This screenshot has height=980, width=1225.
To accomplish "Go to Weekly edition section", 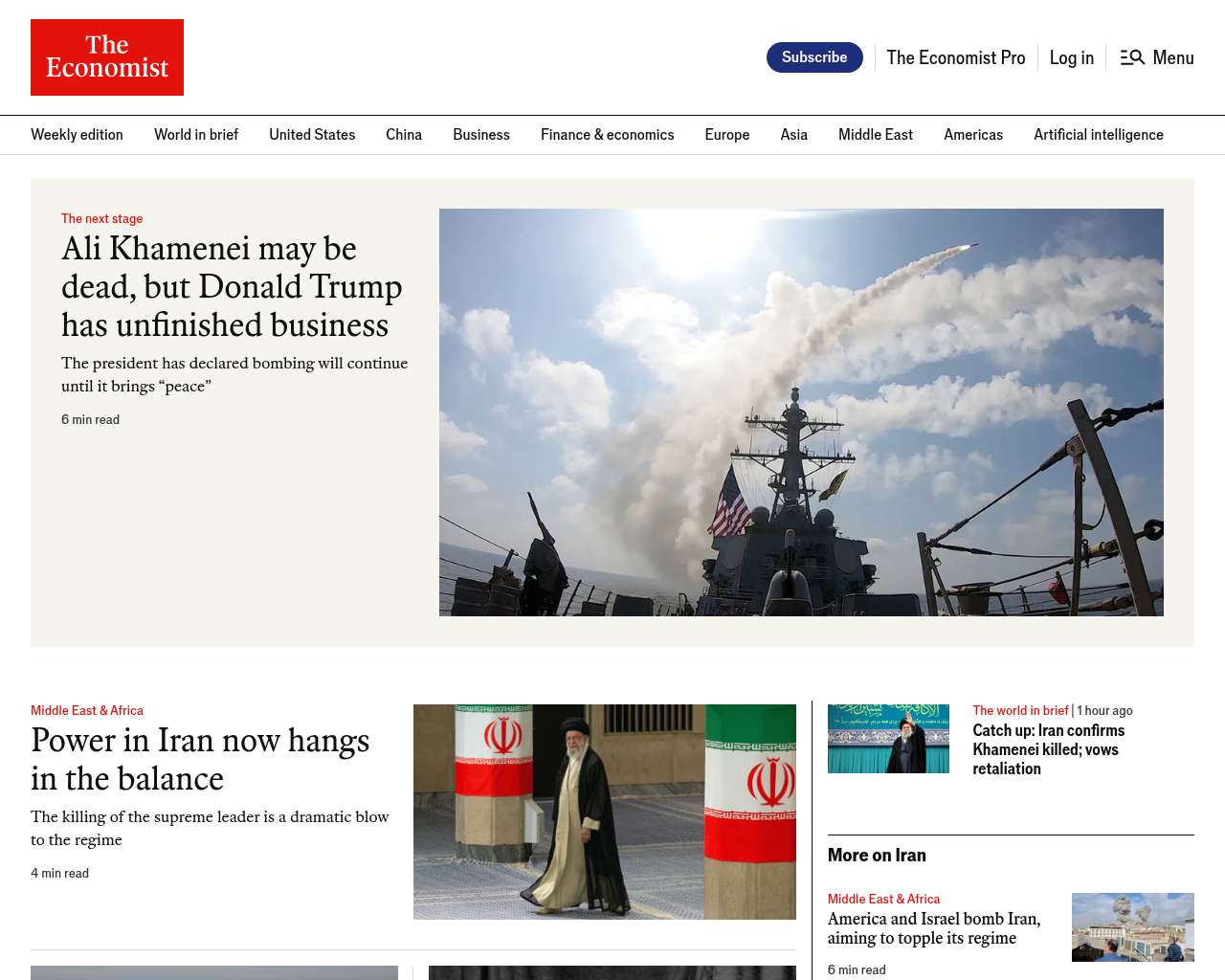I will (77, 135).
